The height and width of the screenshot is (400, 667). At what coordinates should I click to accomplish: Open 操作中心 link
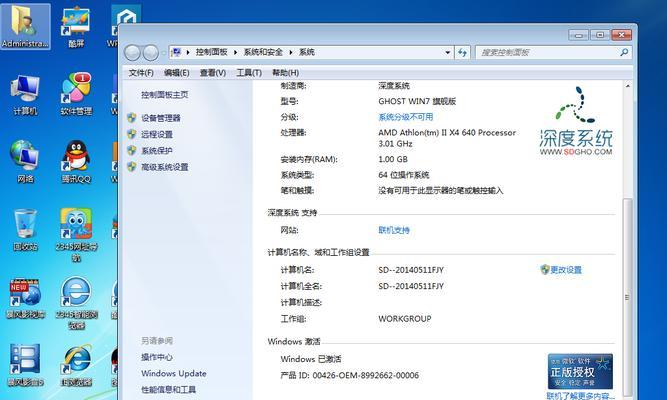(x=157, y=357)
